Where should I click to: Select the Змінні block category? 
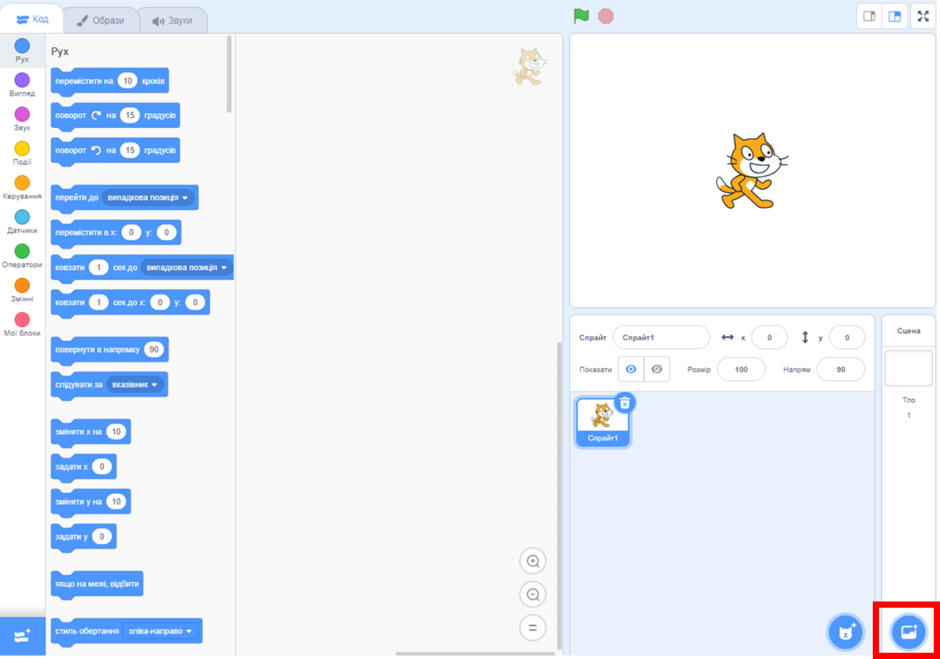coord(22,290)
